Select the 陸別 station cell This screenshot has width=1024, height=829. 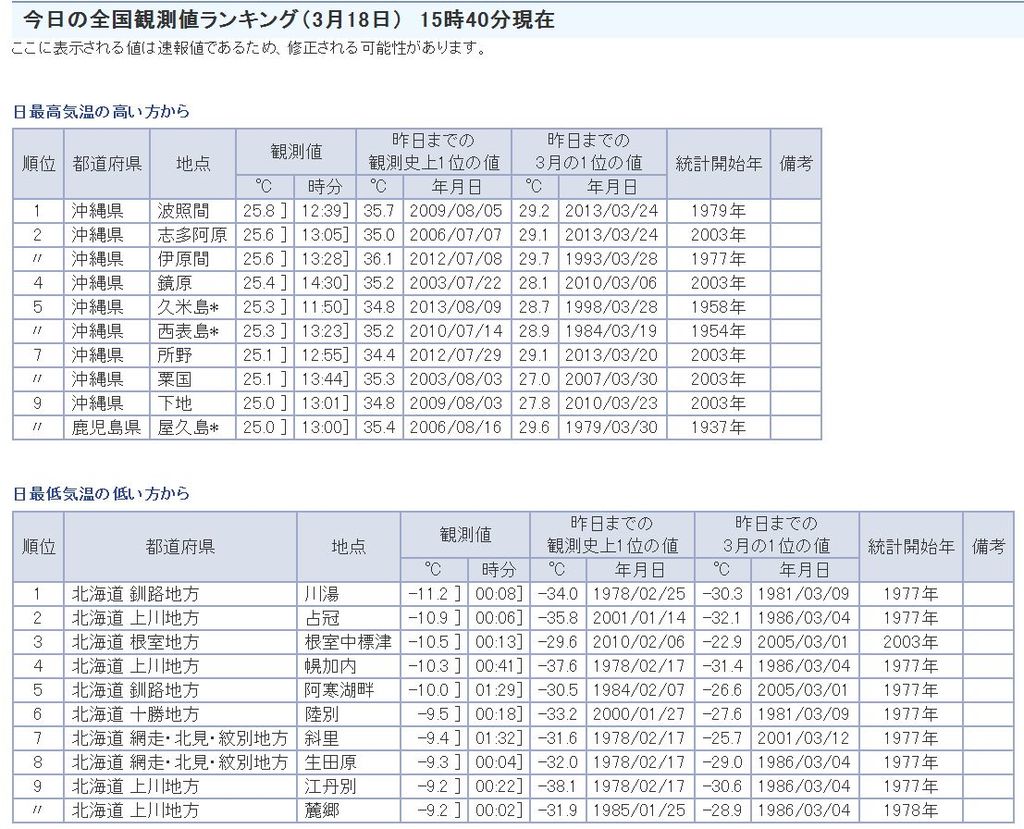click(x=321, y=714)
